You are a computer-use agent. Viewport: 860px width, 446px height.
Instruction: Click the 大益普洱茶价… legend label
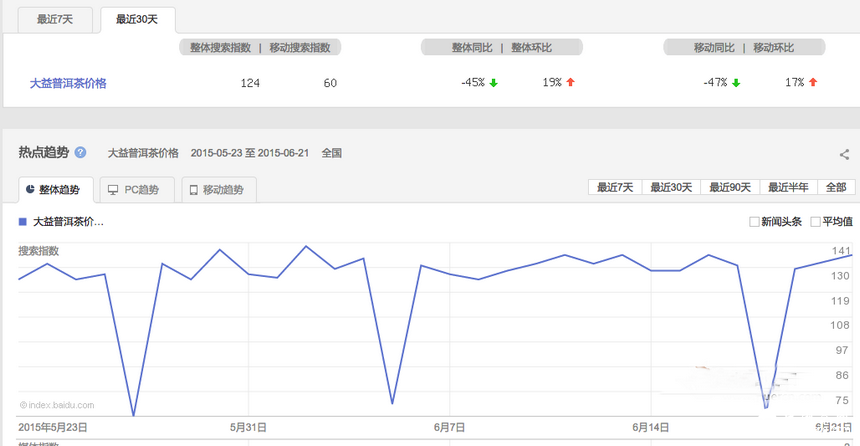tap(69, 222)
